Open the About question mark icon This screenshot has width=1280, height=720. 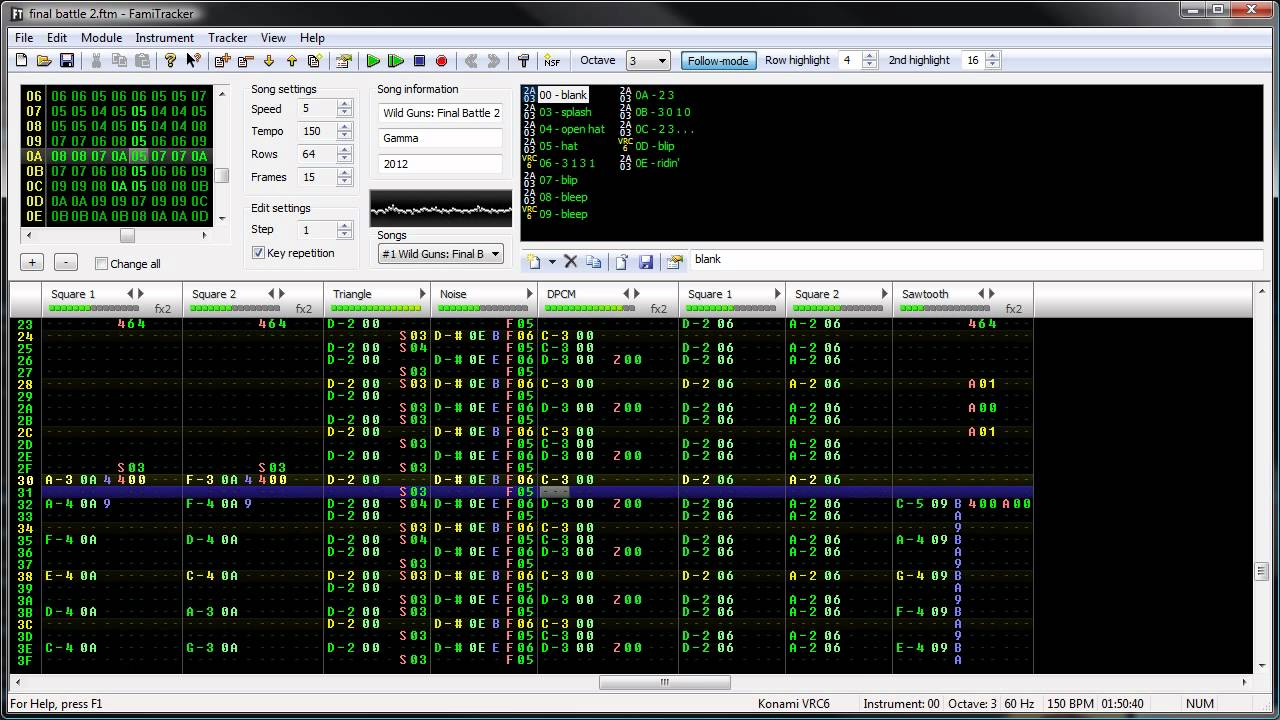click(x=170, y=61)
